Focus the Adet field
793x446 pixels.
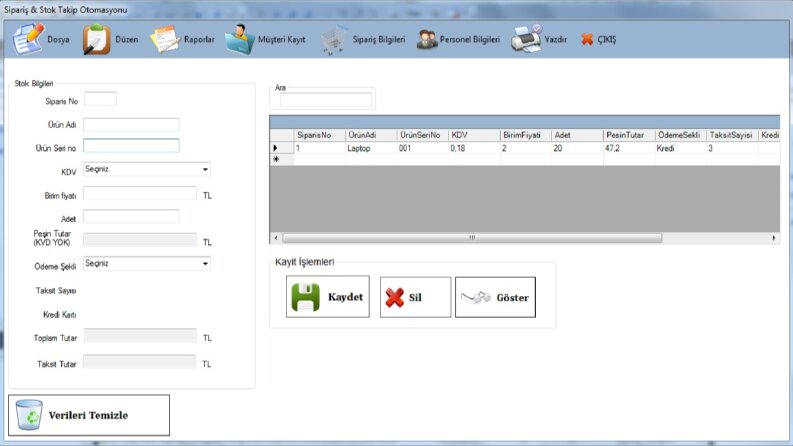131,216
